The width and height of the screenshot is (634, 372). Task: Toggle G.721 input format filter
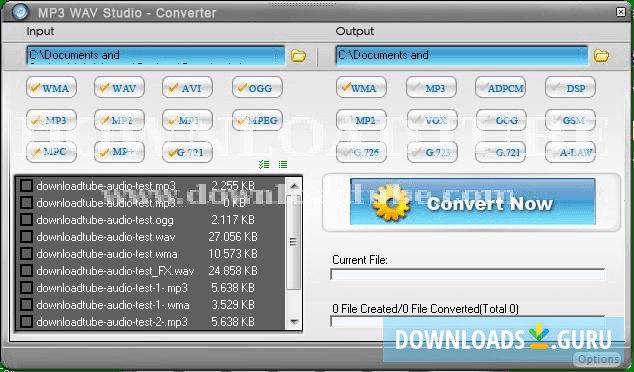click(x=187, y=152)
